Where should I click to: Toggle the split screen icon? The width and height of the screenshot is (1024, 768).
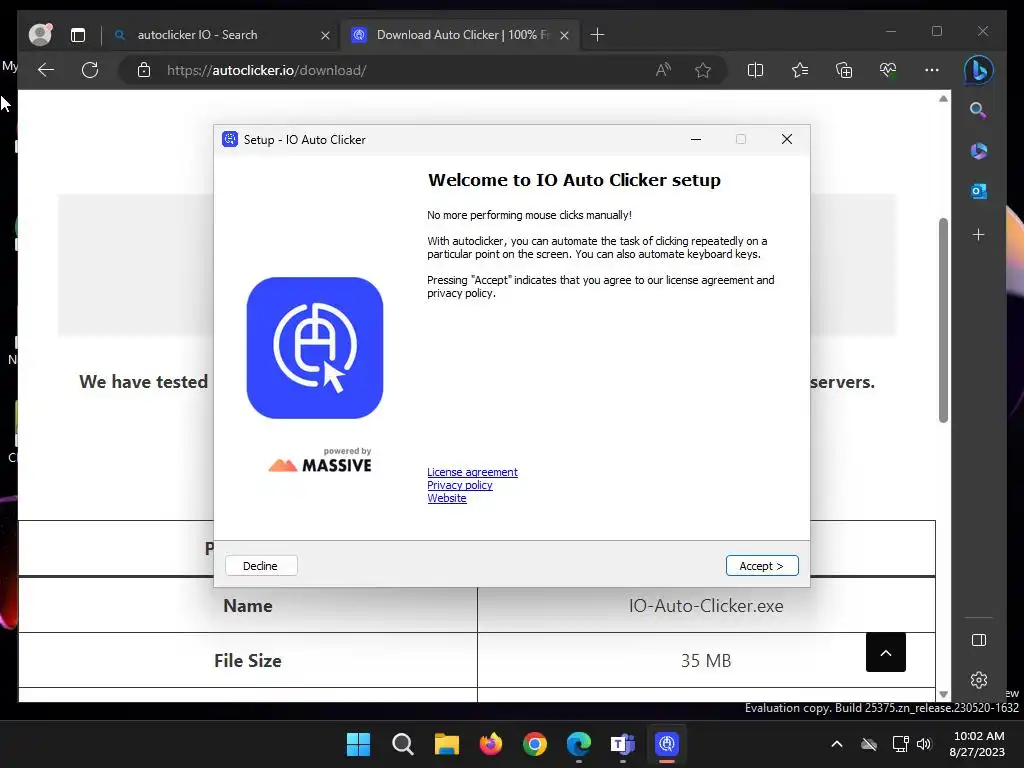coord(755,70)
